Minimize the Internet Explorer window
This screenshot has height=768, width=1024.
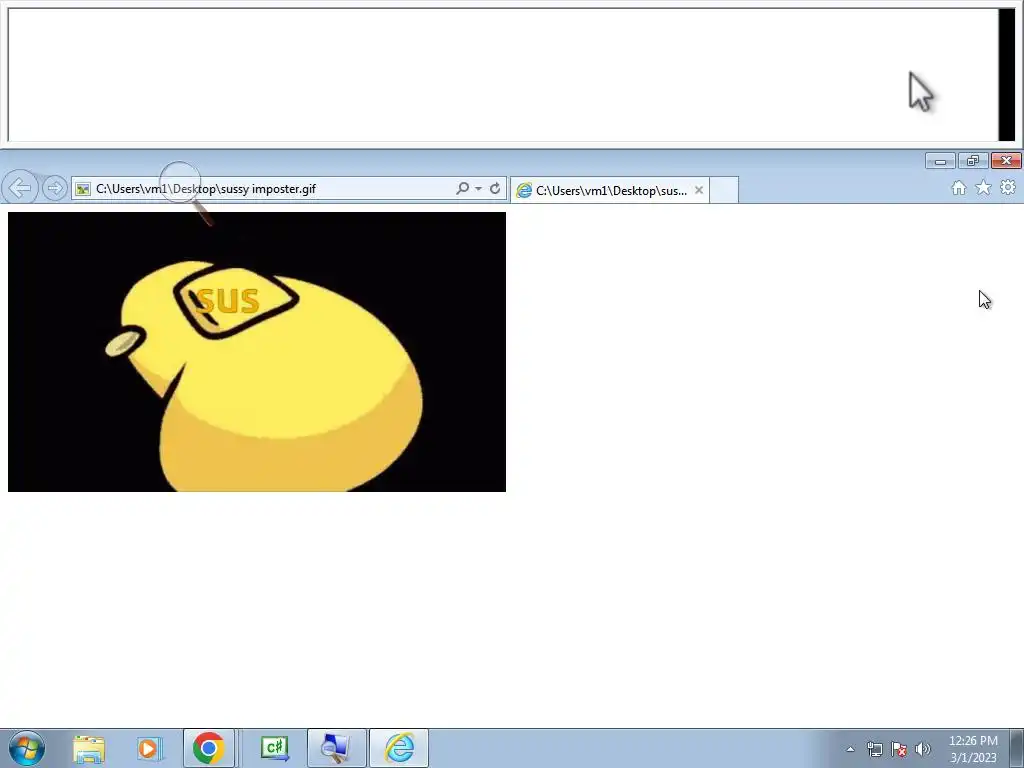click(x=940, y=161)
